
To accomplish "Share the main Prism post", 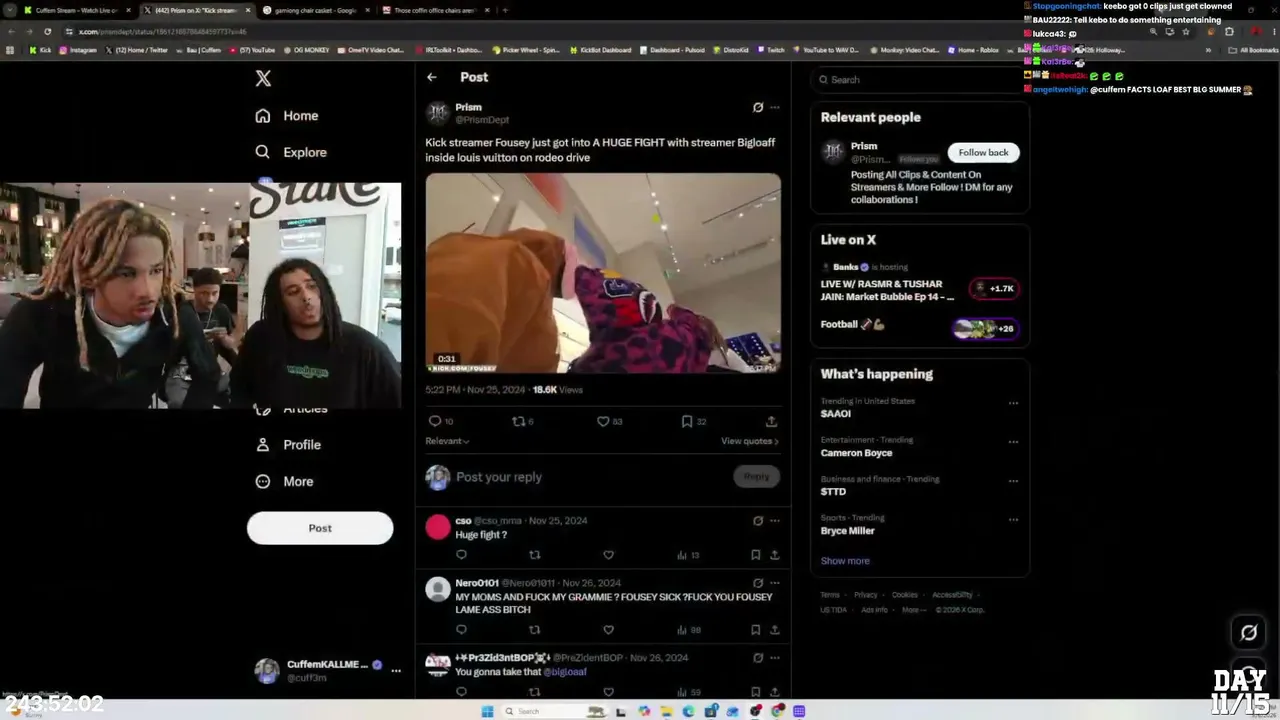I will click(771, 421).
